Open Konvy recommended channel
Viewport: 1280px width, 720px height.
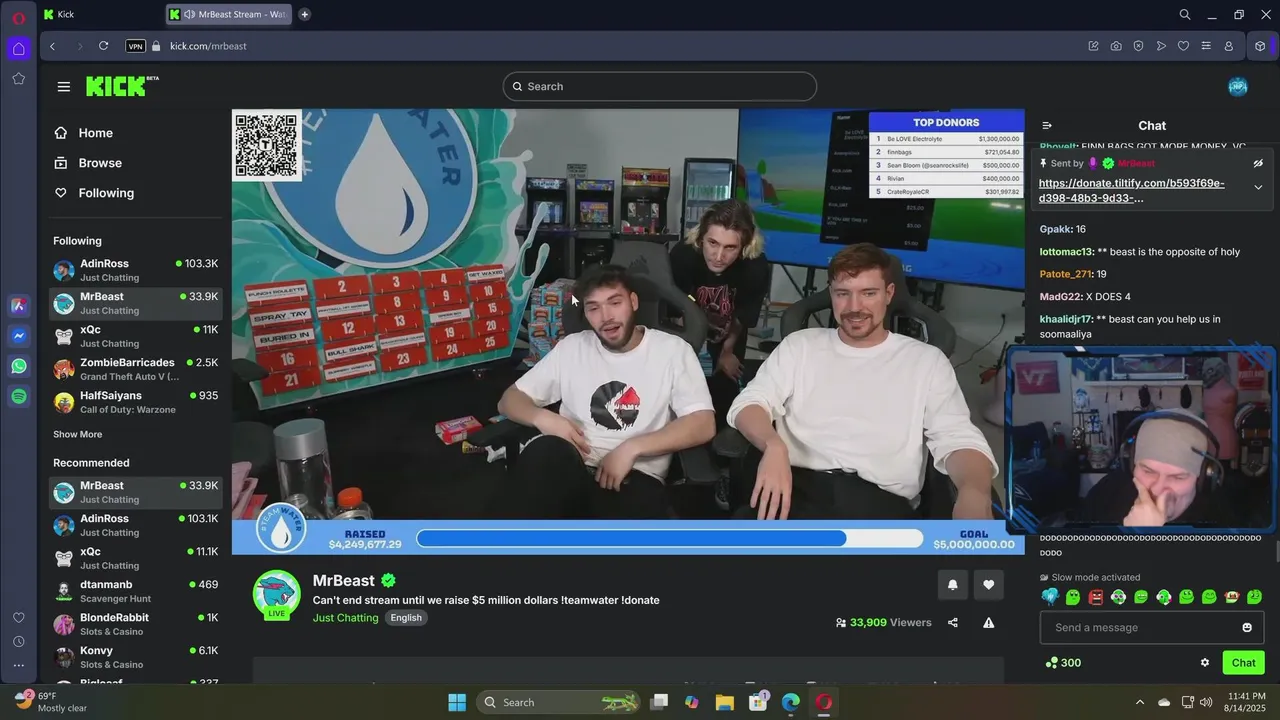point(135,657)
